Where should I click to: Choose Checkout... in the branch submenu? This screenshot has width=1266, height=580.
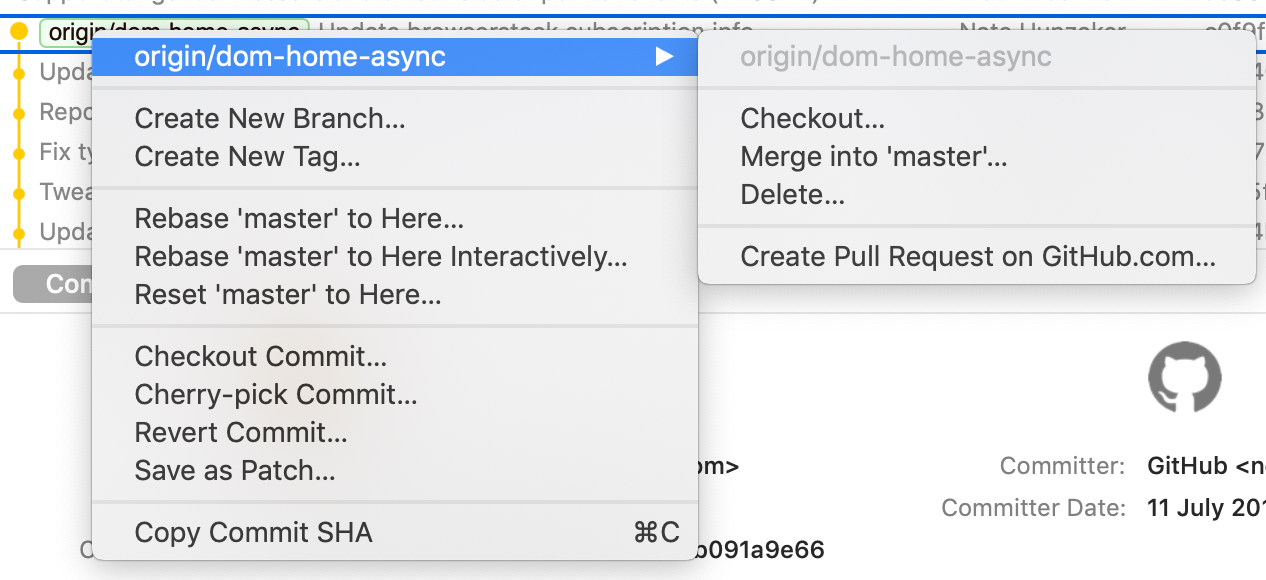coord(976,118)
